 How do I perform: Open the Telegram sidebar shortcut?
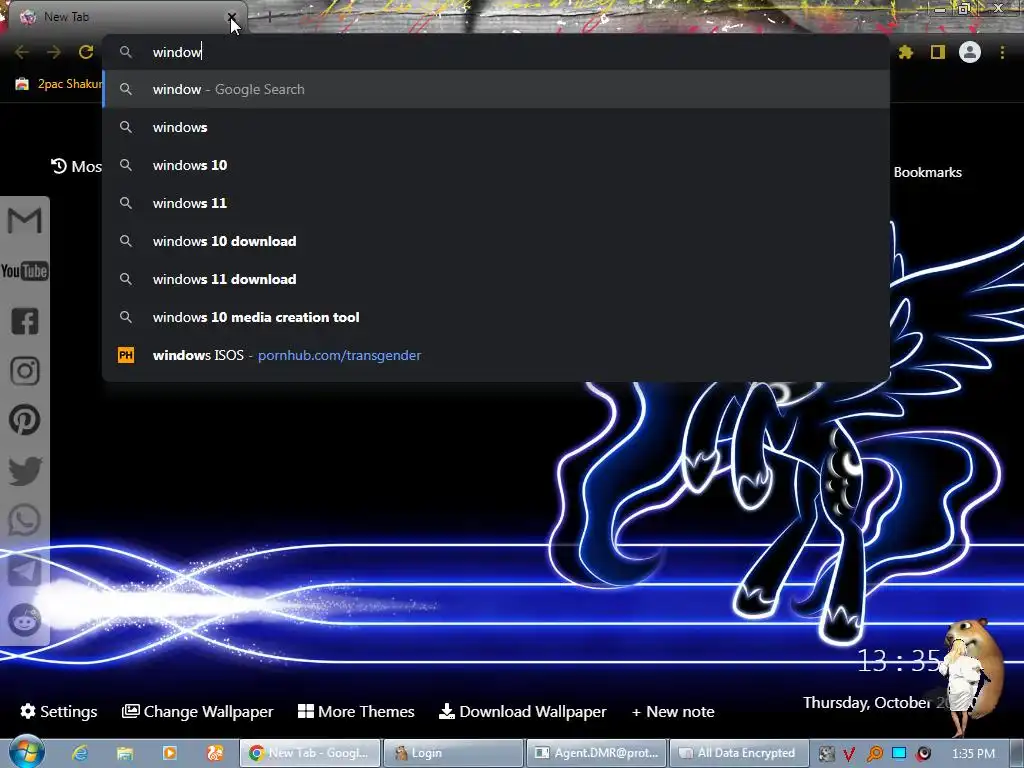coord(25,570)
